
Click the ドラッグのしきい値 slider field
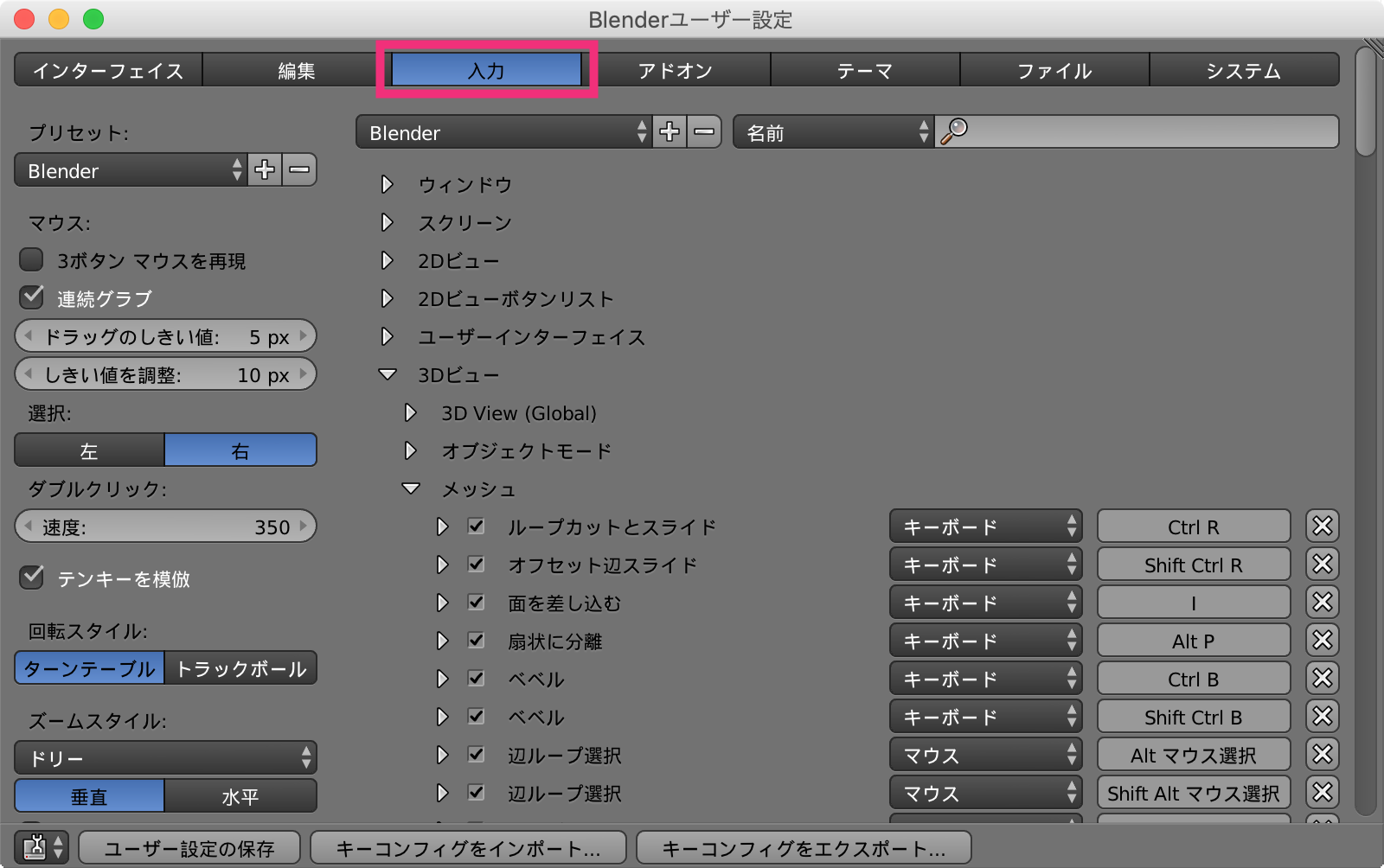pyautogui.click(x=166, y=336)
